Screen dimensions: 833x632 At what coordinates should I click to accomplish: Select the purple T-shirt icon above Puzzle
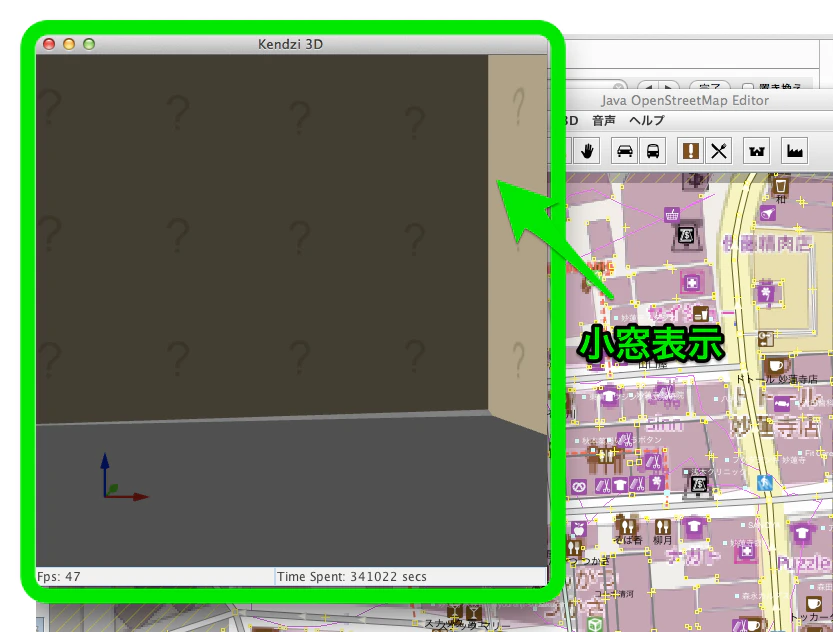tap(802, 532)
